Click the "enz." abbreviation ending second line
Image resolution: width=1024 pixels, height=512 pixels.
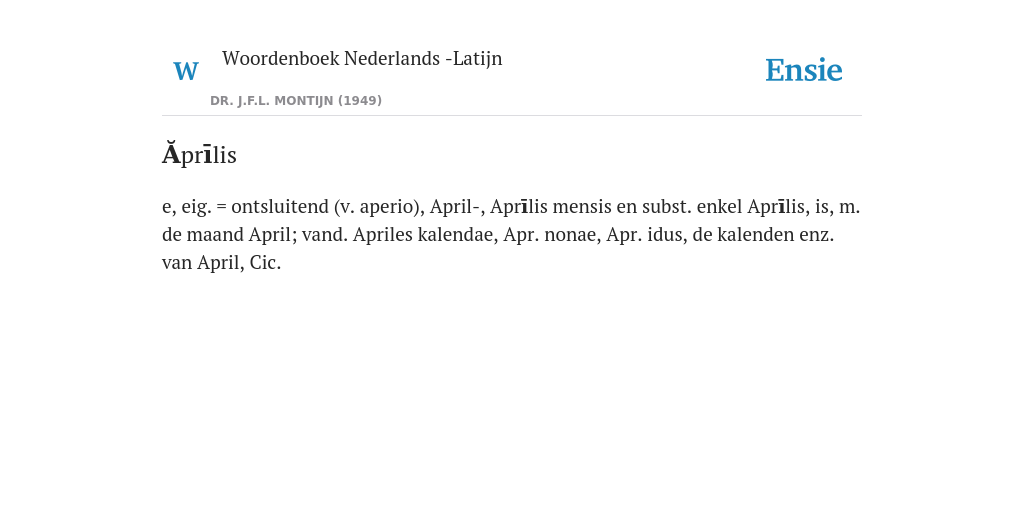[817, 235]
